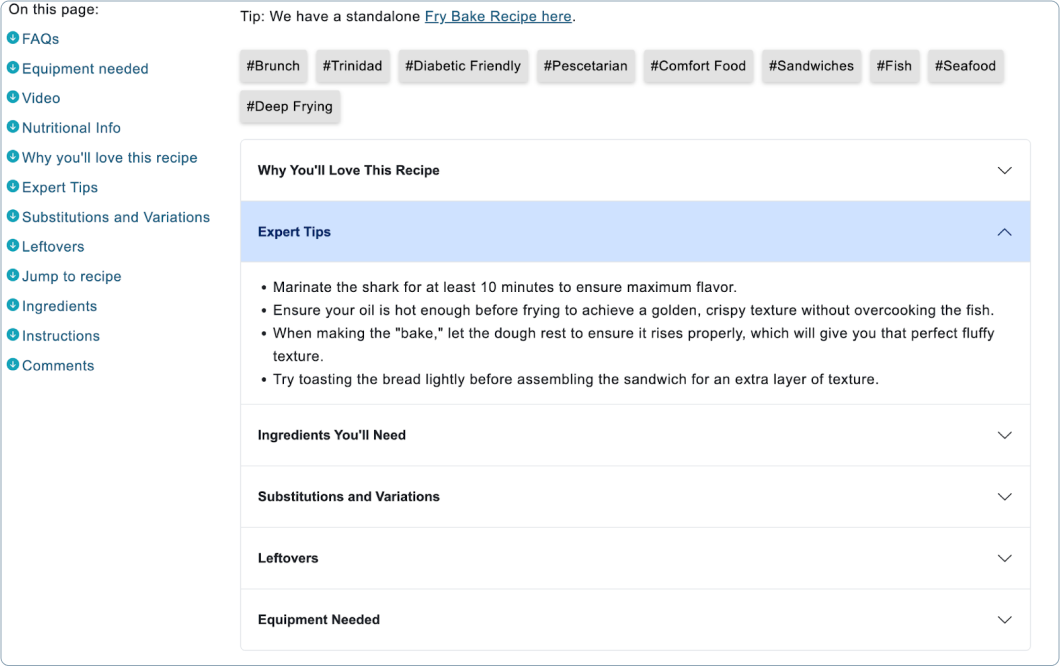Open the Fry Bake Recipe link
Viewport: 1060px width, 667px height.
pyautogui.click(x=498, y=16)
